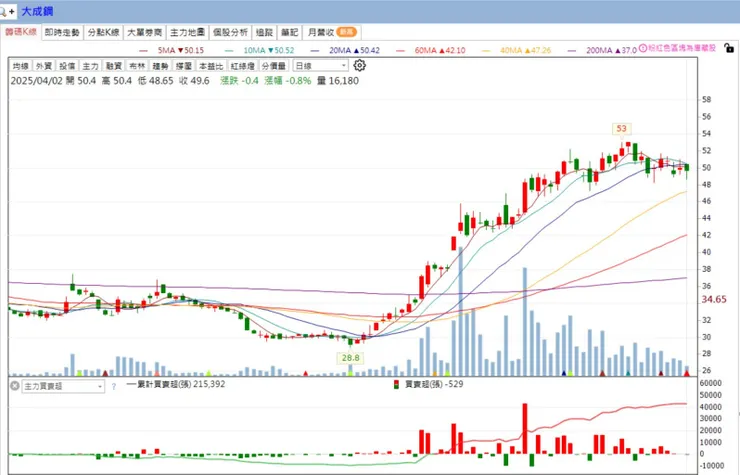Switch to the 追蹤 tab
The height and width of the screenshot is (475, 740).
pyautogui.click(x=264, y=32)
